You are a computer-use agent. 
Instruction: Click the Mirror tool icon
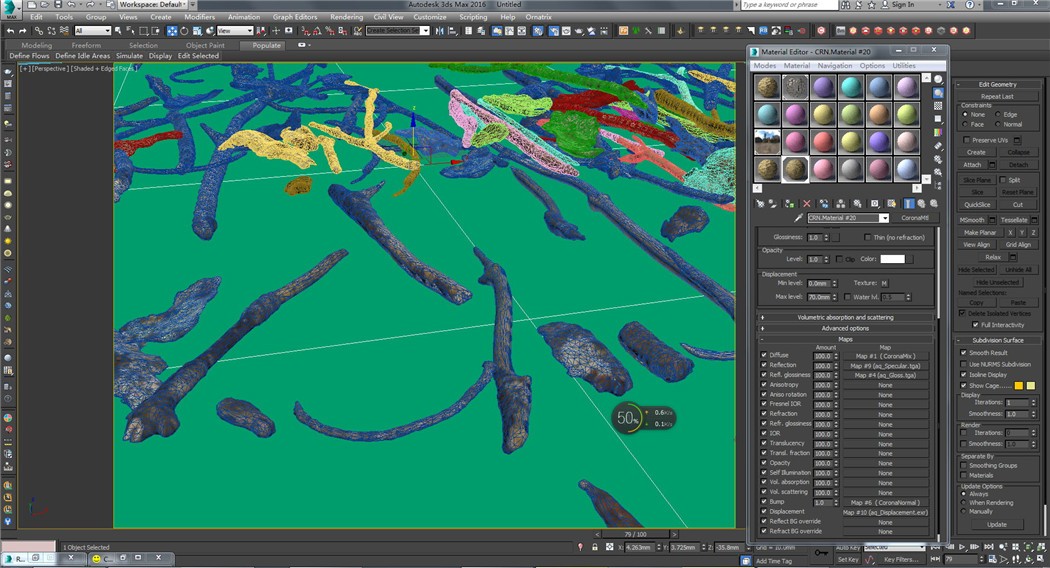pyautogui.click(x=441, y=31)
